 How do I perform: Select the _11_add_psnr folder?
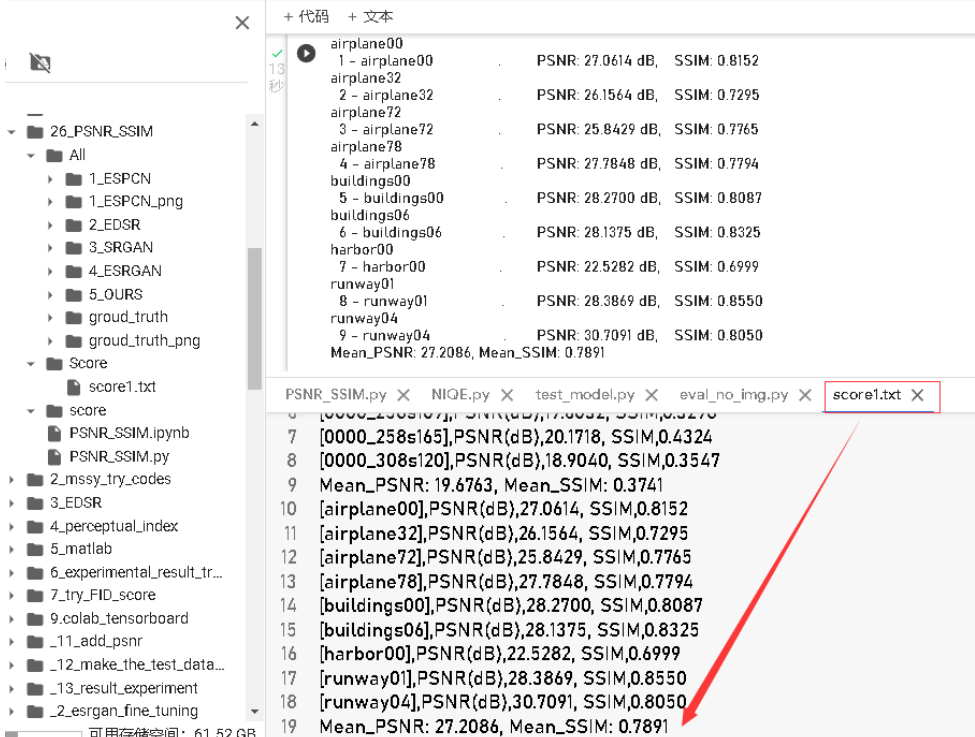[96, 641]
